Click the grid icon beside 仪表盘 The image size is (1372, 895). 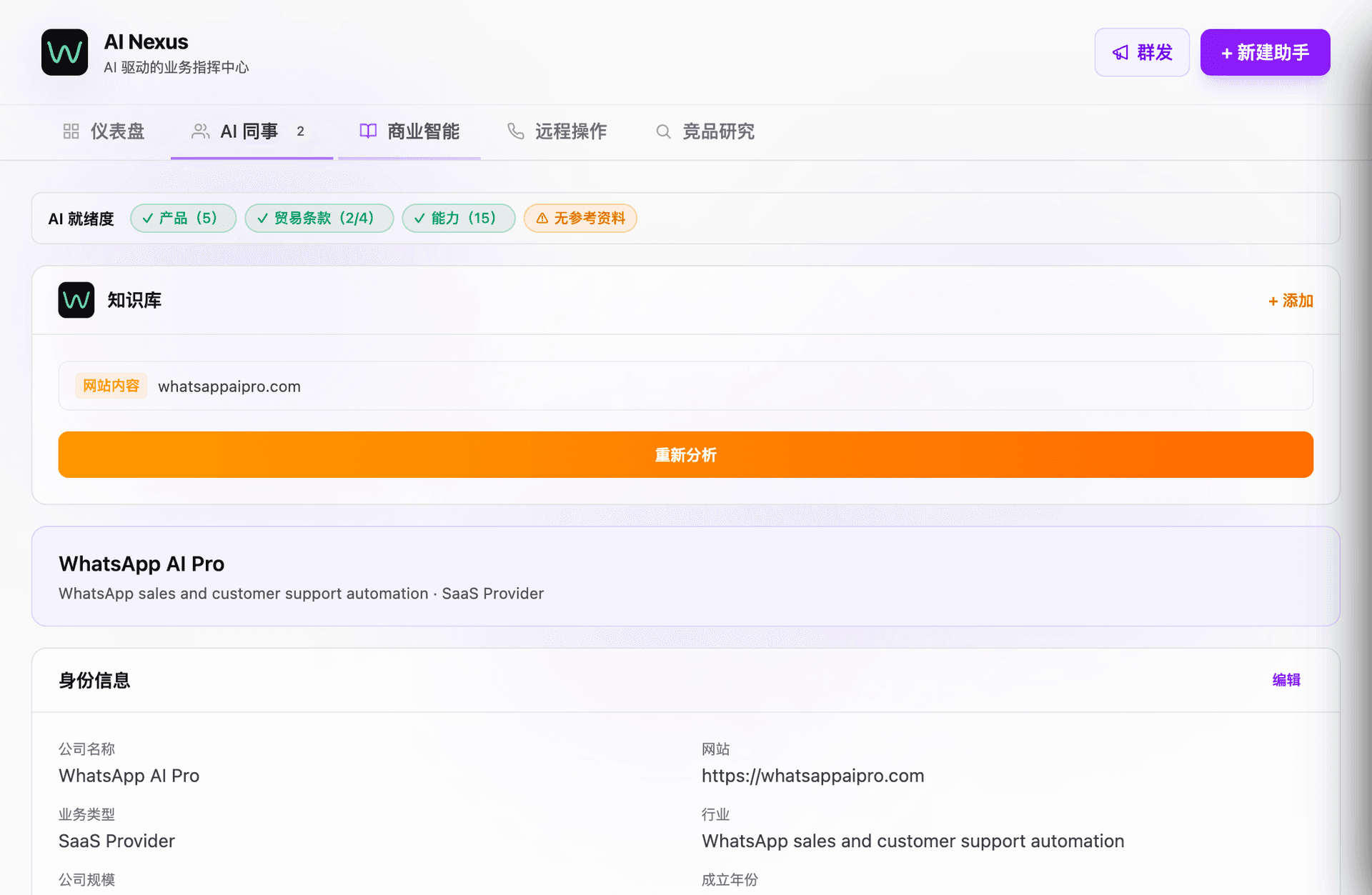pyautogui.click(x=71, y=131)
